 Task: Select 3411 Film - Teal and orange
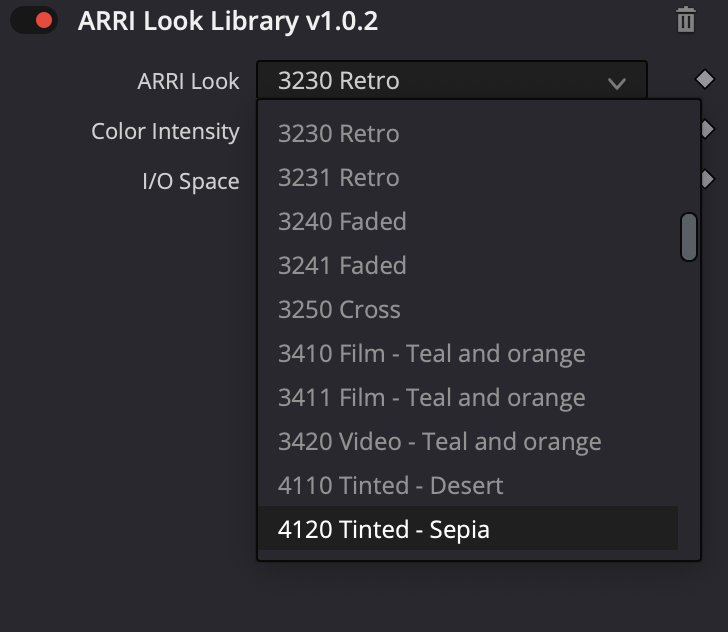point(468,398)
